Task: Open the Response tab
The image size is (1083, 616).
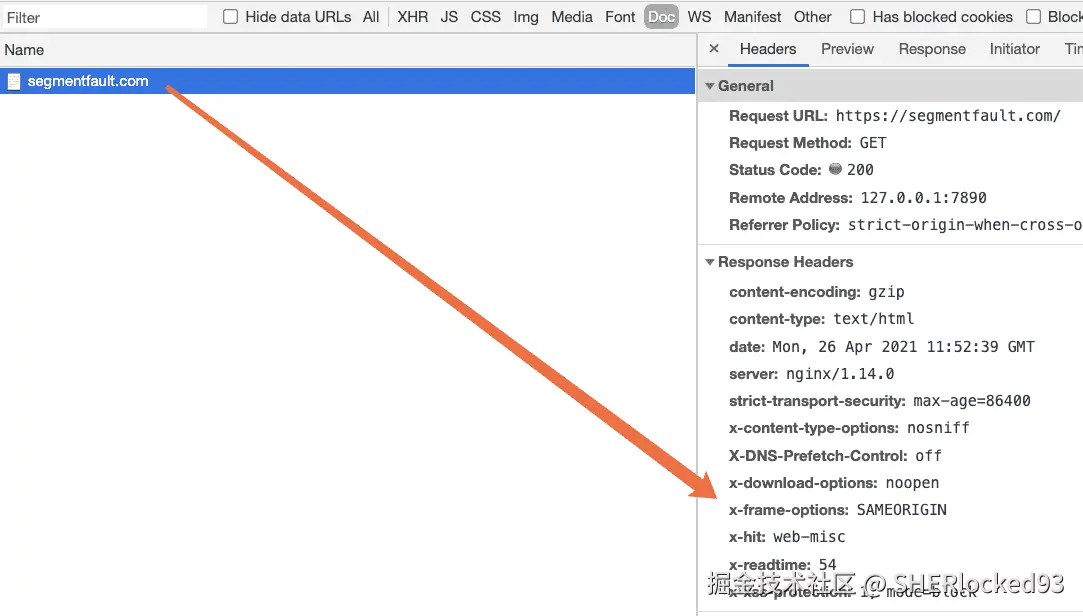Action: pyautogui.click(x=932, y=49)
